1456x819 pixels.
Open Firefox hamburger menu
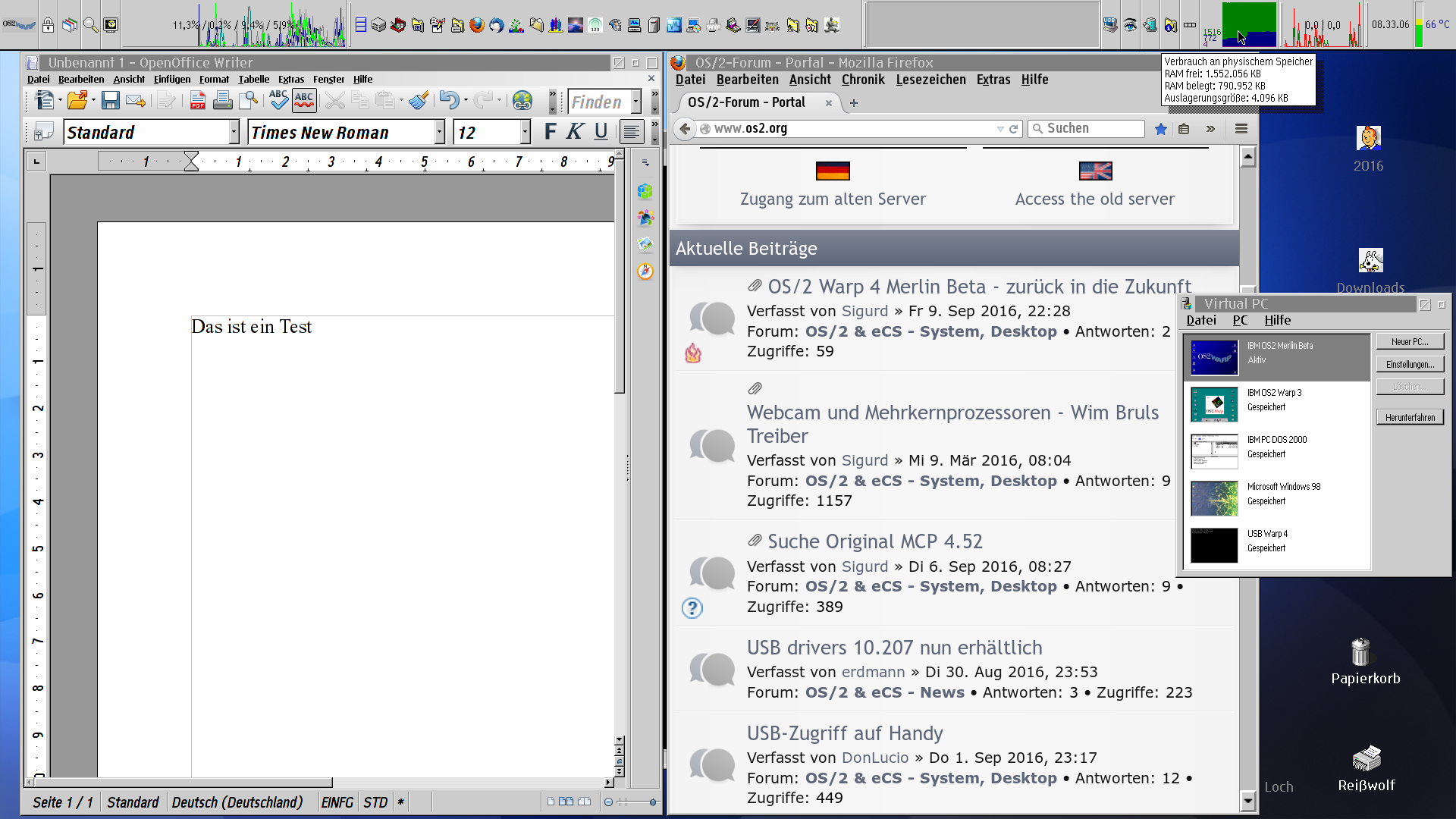(1241, 129)
